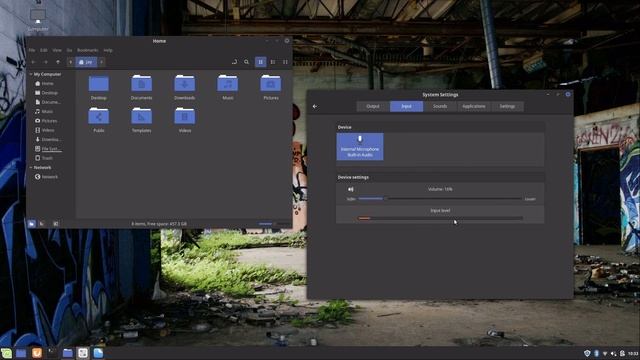Collapse the My Computer sidebar section
Viewport: 640px width, 360px height.
click(31, 74)
